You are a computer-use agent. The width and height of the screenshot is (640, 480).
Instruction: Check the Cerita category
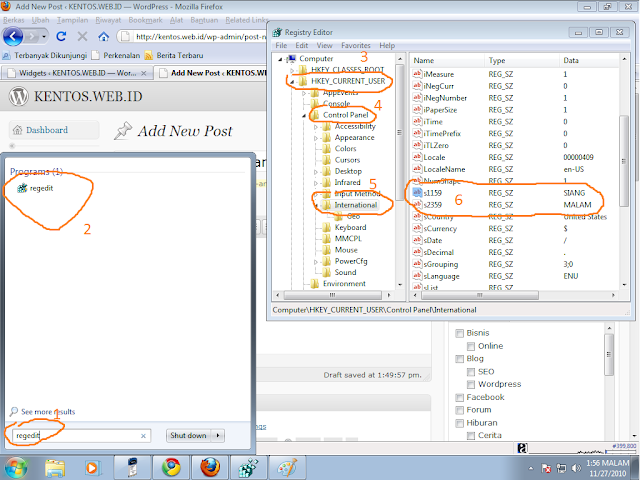[x=471, y=436]
